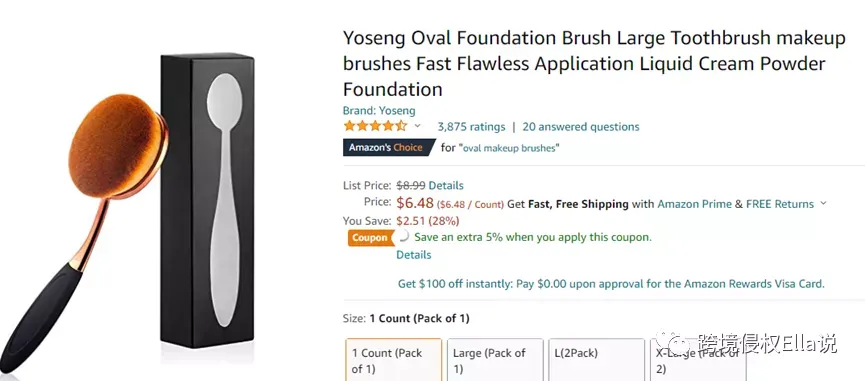
Task: Open the 20 answered questions link
Action: (x=581, y=127)
